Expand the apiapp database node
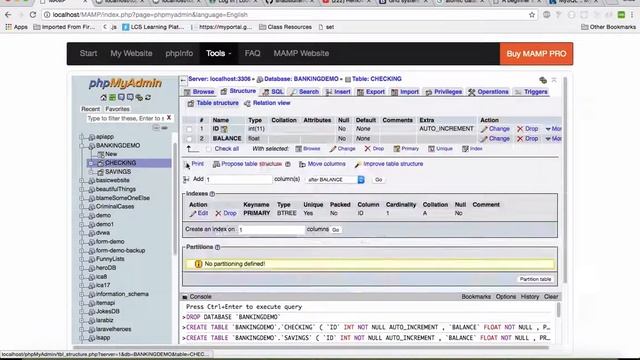 (82, 137)
